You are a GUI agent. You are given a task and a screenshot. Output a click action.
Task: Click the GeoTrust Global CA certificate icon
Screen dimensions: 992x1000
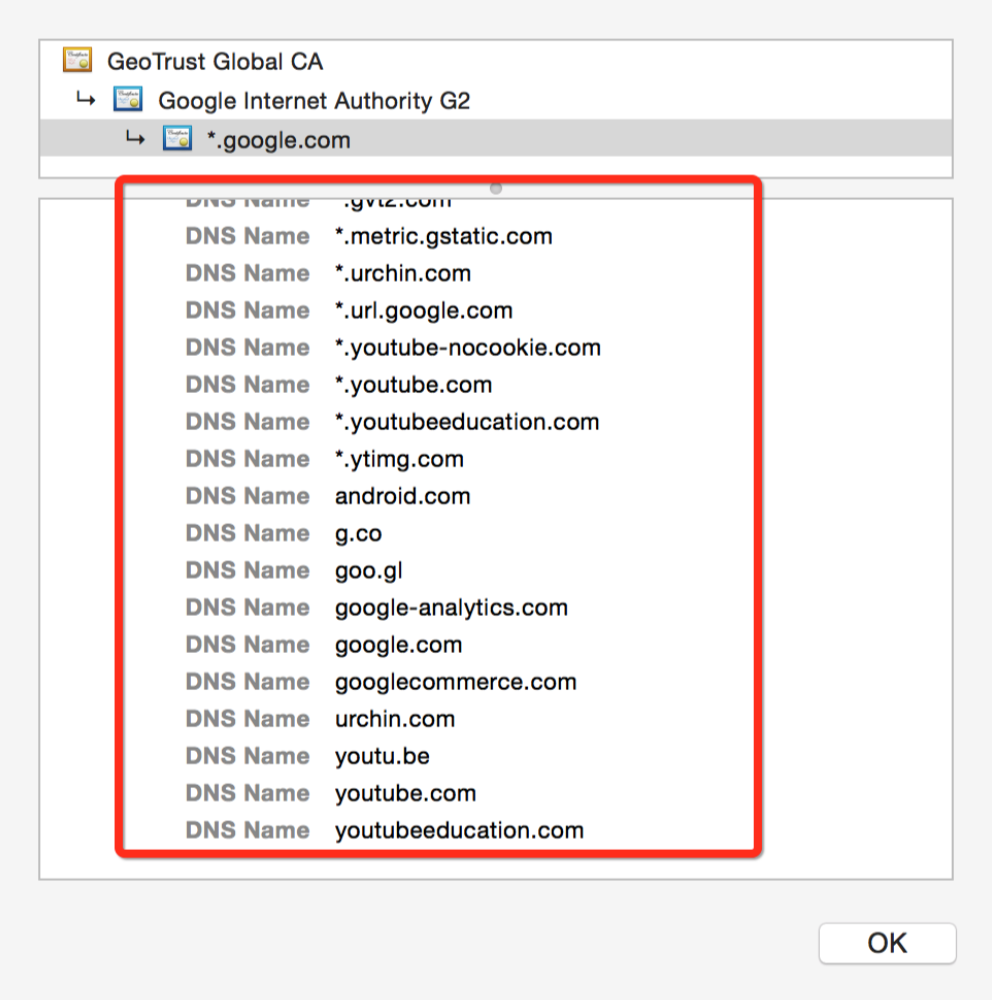78,60
